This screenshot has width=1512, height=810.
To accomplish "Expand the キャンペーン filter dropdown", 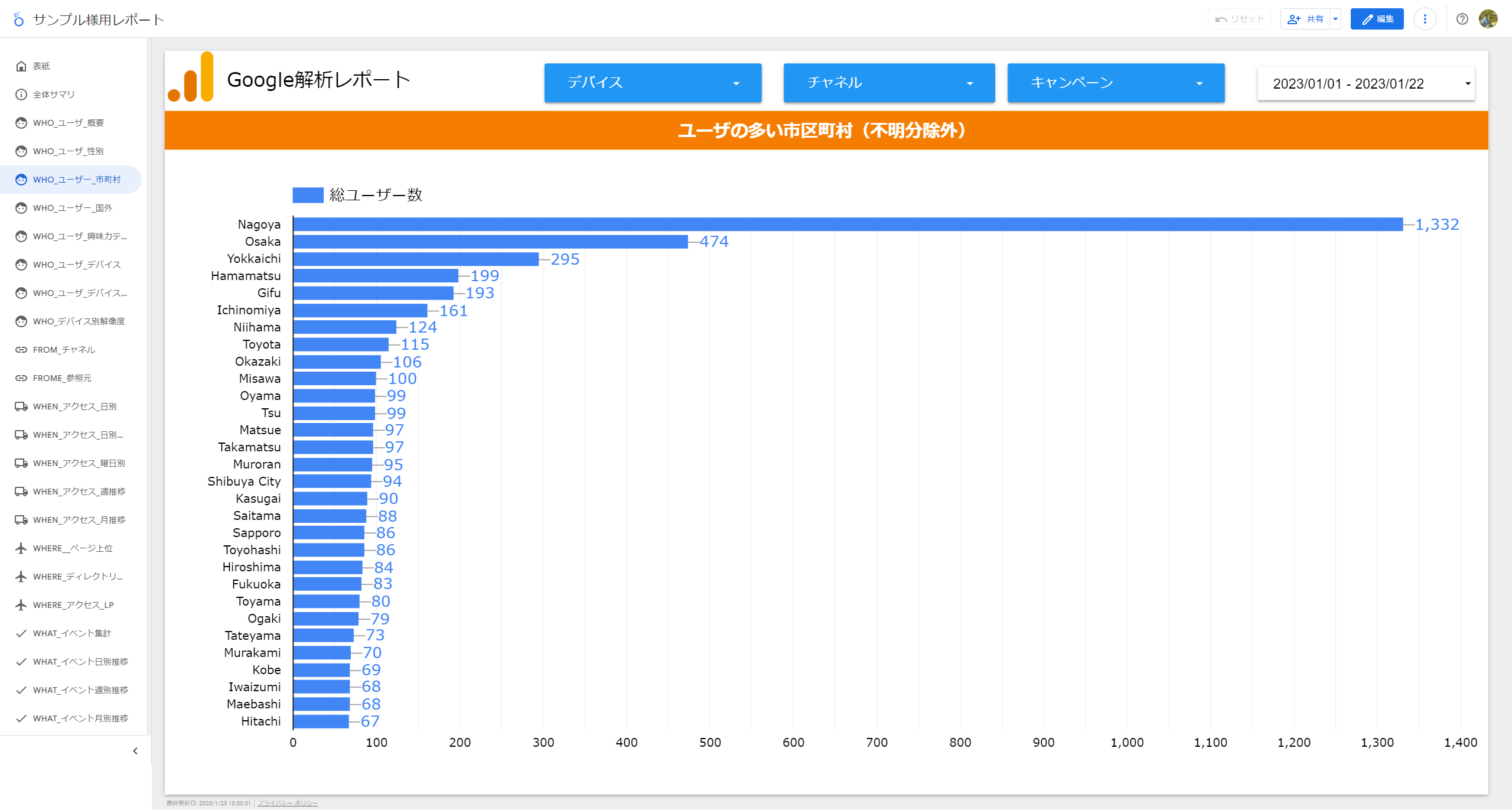I will (1115, 83).
